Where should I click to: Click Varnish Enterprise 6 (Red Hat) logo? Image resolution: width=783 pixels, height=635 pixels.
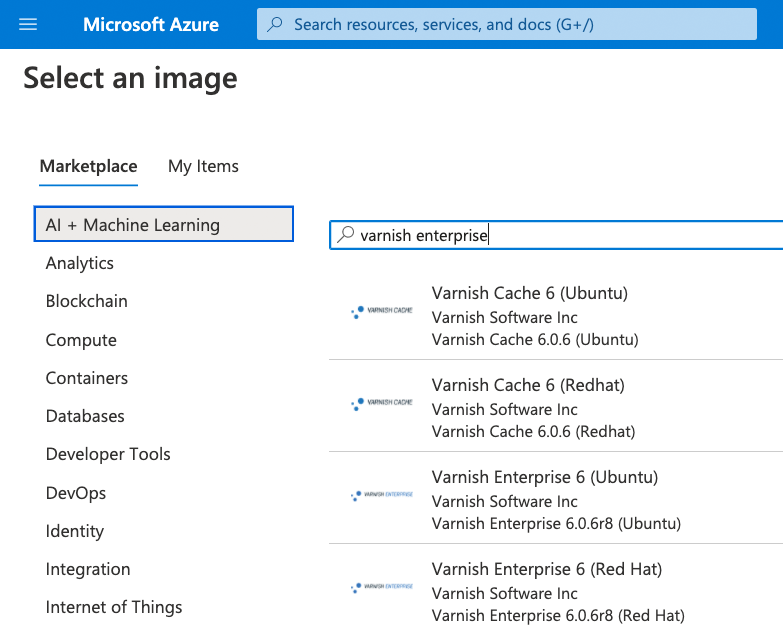click(382, 588)
